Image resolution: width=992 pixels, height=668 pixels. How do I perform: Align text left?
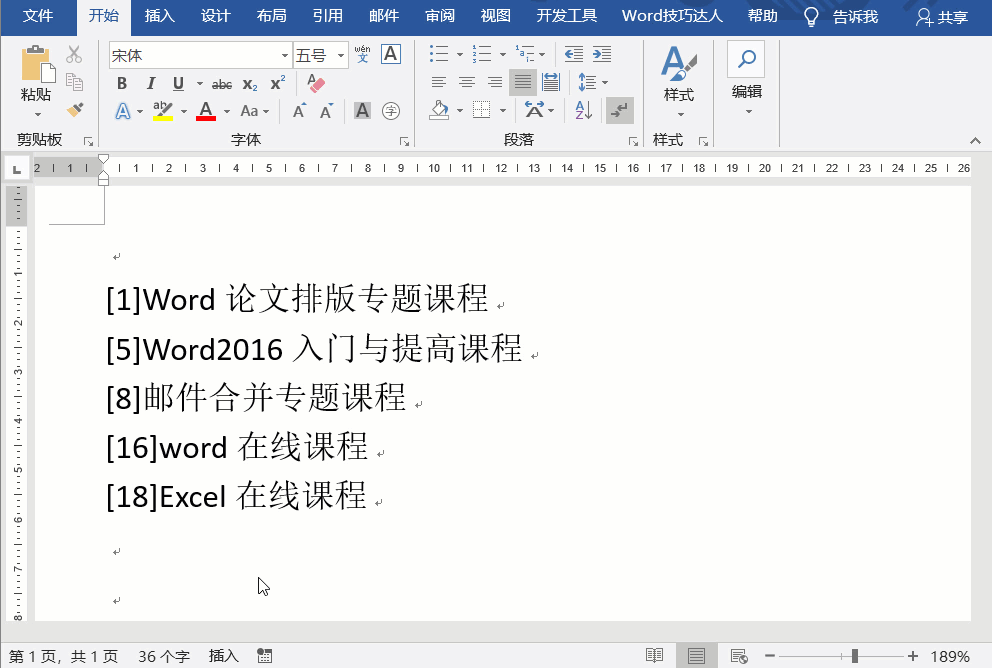pyautogui.click(x=438, y=82)
